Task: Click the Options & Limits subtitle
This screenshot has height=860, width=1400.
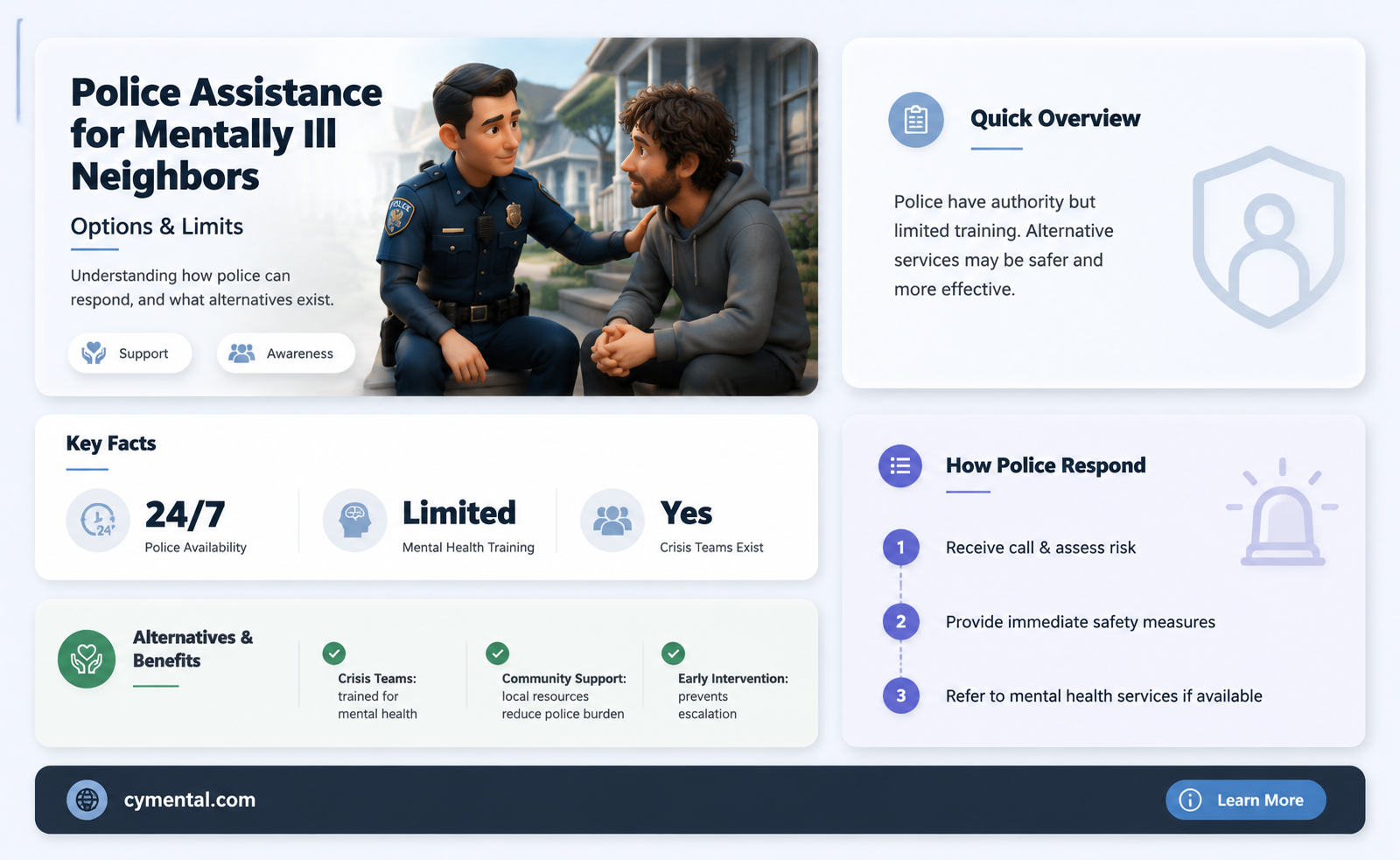Action: pos(157,227)
